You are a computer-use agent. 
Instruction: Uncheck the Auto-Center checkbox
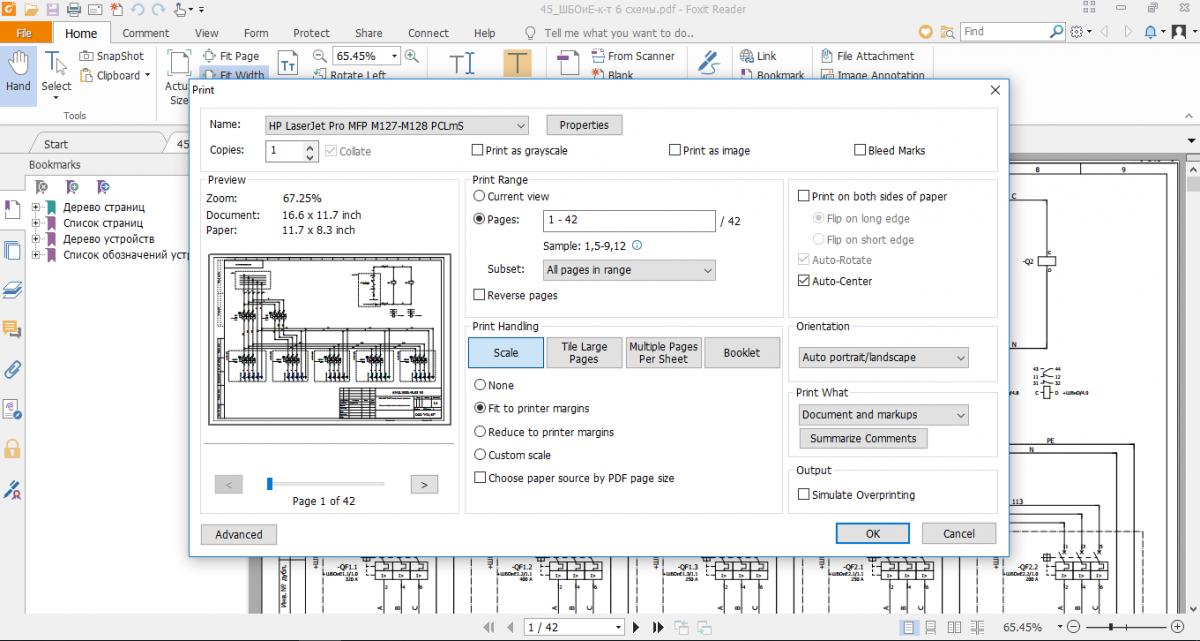(804, 282)
